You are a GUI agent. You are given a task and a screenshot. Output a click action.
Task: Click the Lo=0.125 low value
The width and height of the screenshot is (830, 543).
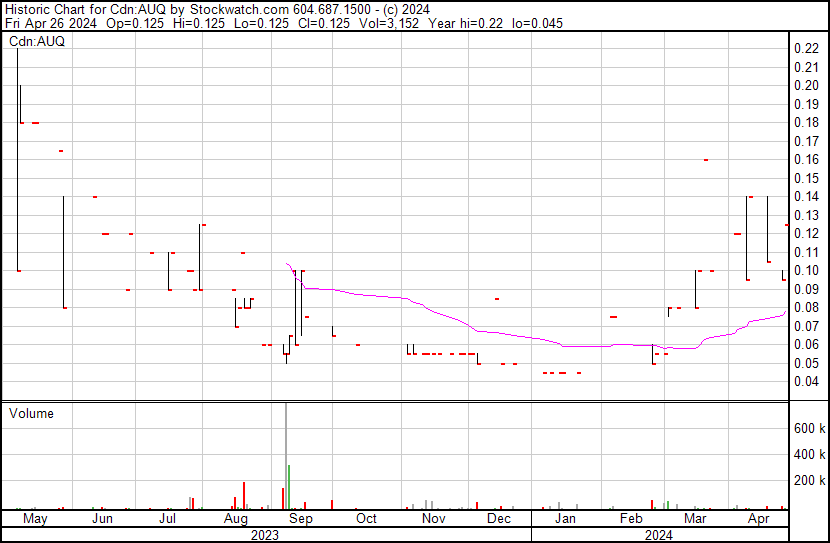coord(261,23)
